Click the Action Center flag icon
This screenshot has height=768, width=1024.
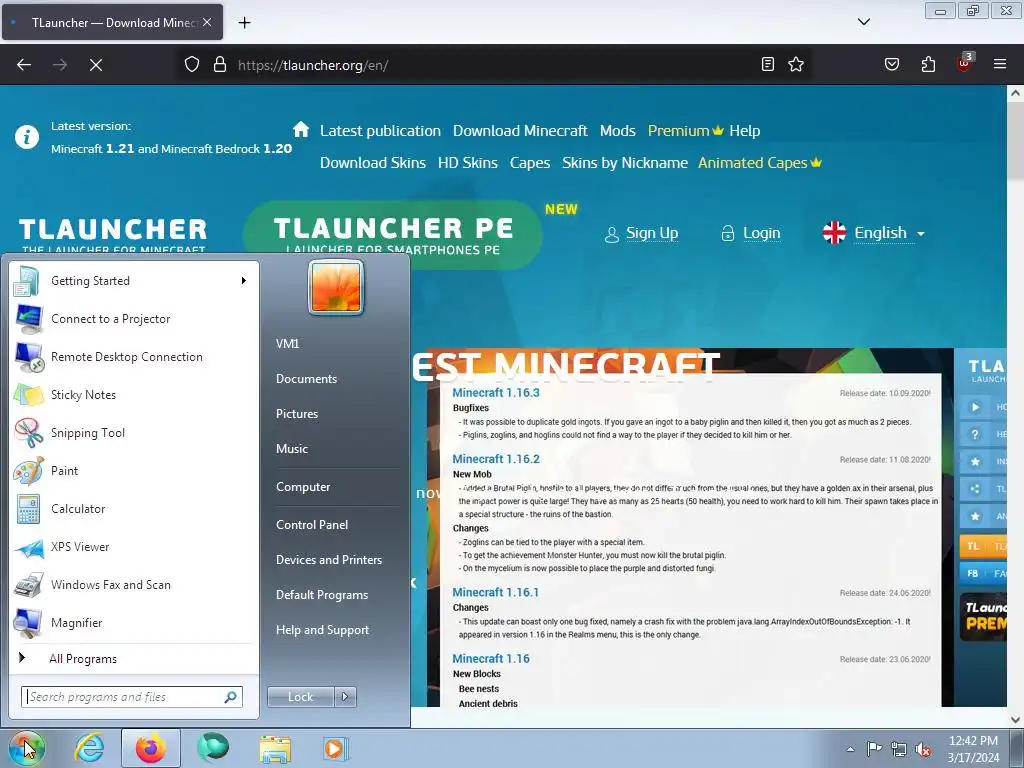(874, 749)
